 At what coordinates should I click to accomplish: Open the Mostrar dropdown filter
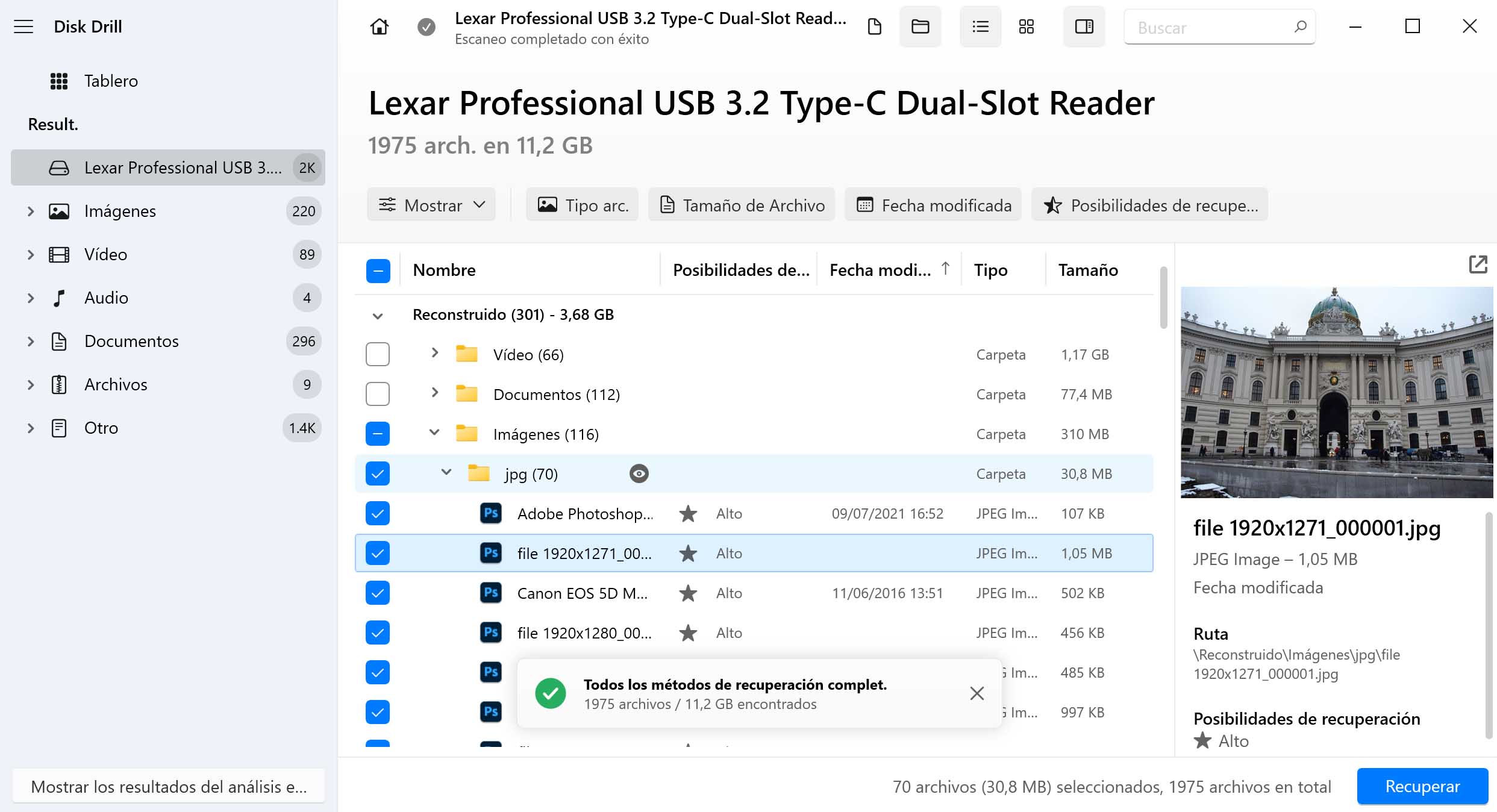(x=431, y=205)
